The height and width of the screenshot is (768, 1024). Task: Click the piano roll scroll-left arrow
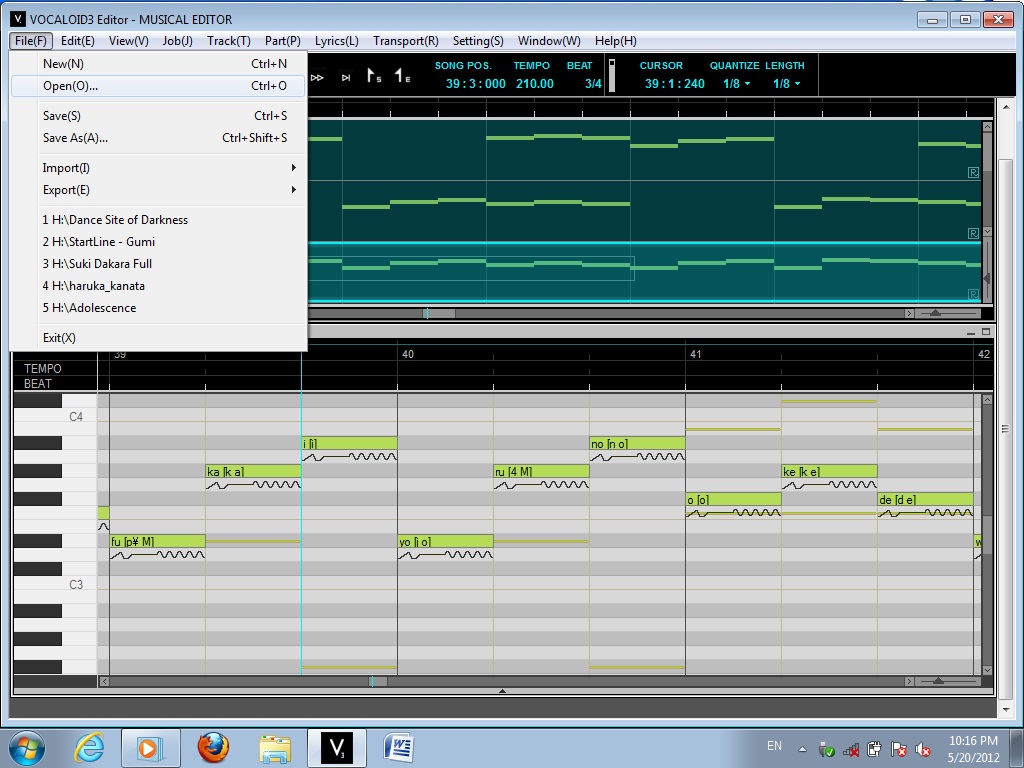[x=104, y=681]
